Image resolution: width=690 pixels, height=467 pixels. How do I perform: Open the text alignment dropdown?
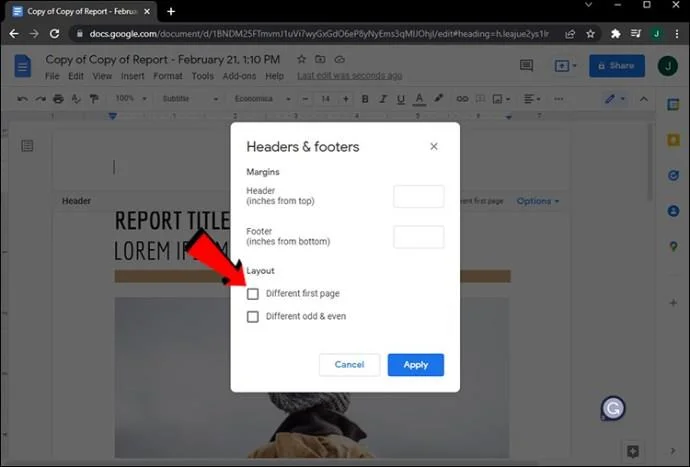pyautogui.click(x=532, y=99)
